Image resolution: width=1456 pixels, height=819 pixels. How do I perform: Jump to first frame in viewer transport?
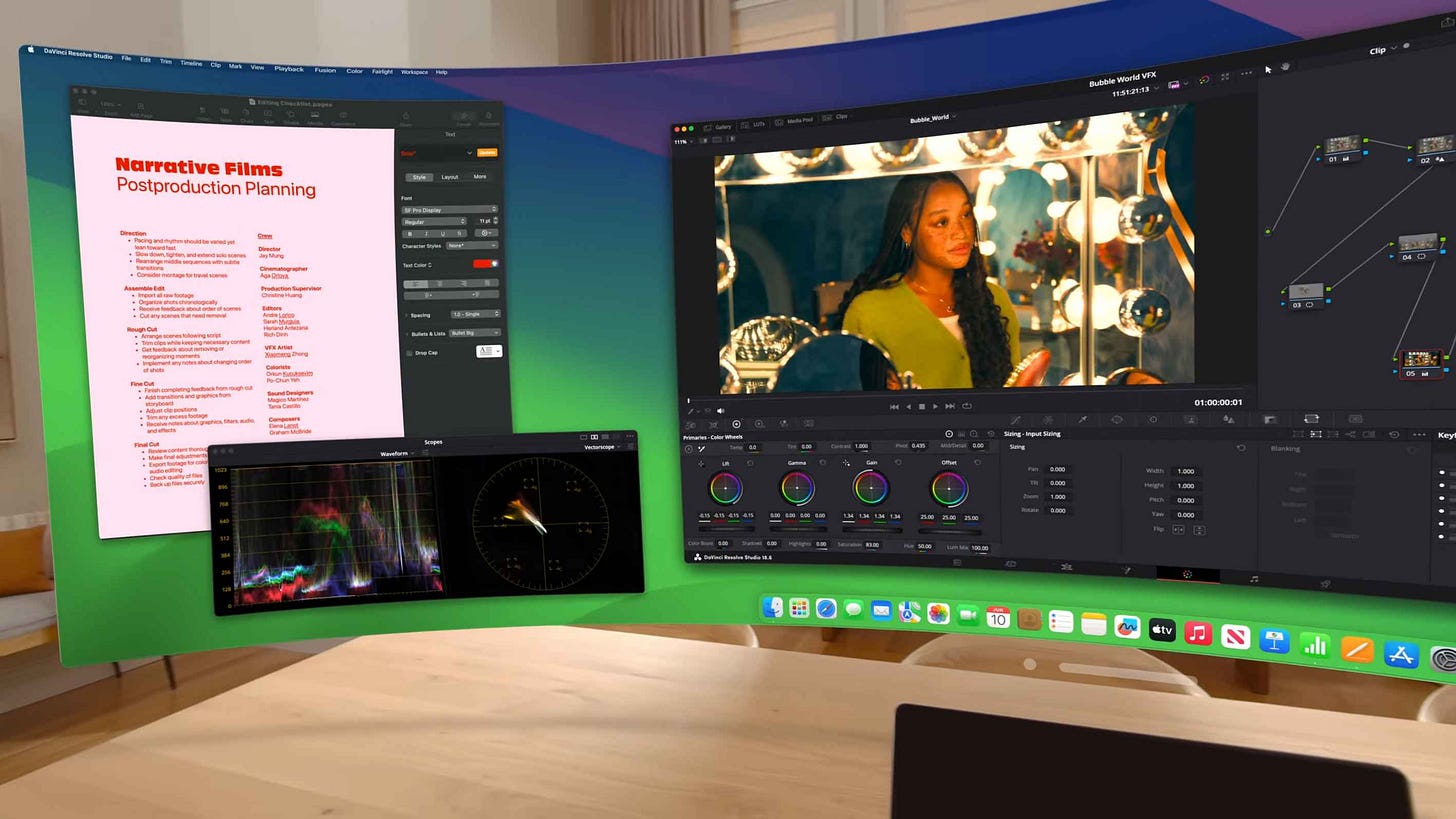(894, 407)
